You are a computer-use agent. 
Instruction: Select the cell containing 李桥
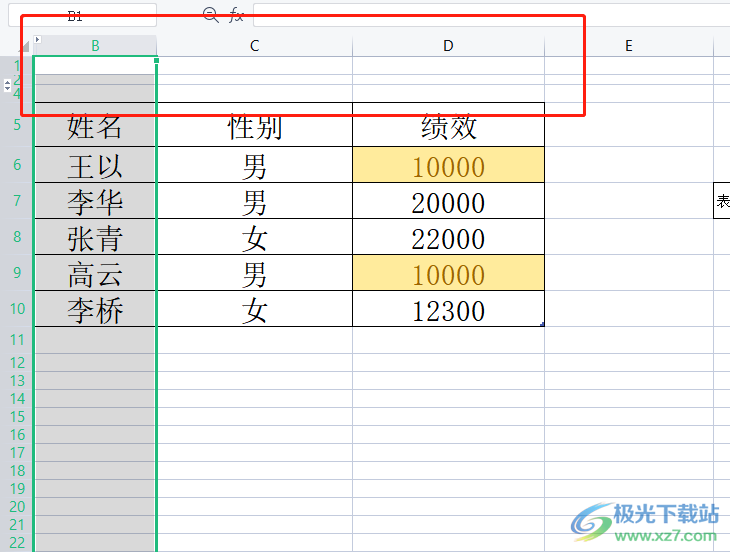[95, 309]
